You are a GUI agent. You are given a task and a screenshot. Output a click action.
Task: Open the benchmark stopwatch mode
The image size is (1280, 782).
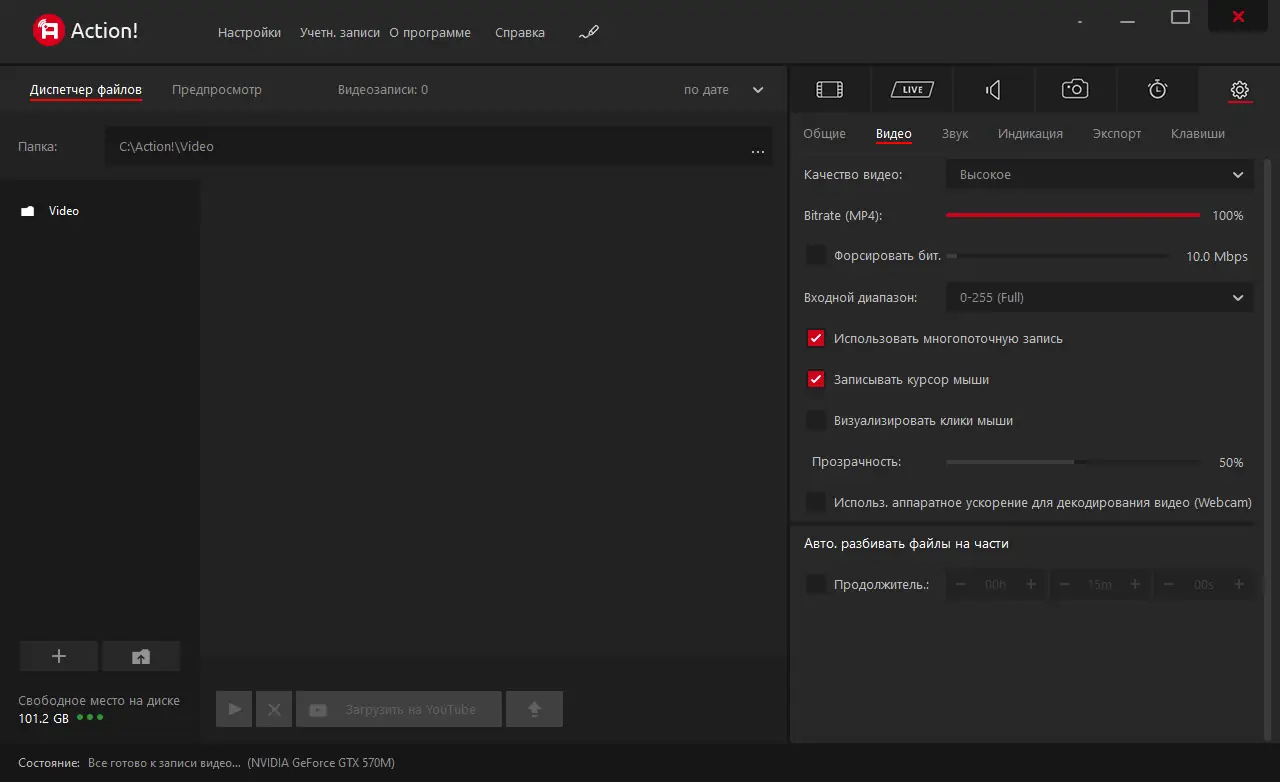coord(1157,90)
